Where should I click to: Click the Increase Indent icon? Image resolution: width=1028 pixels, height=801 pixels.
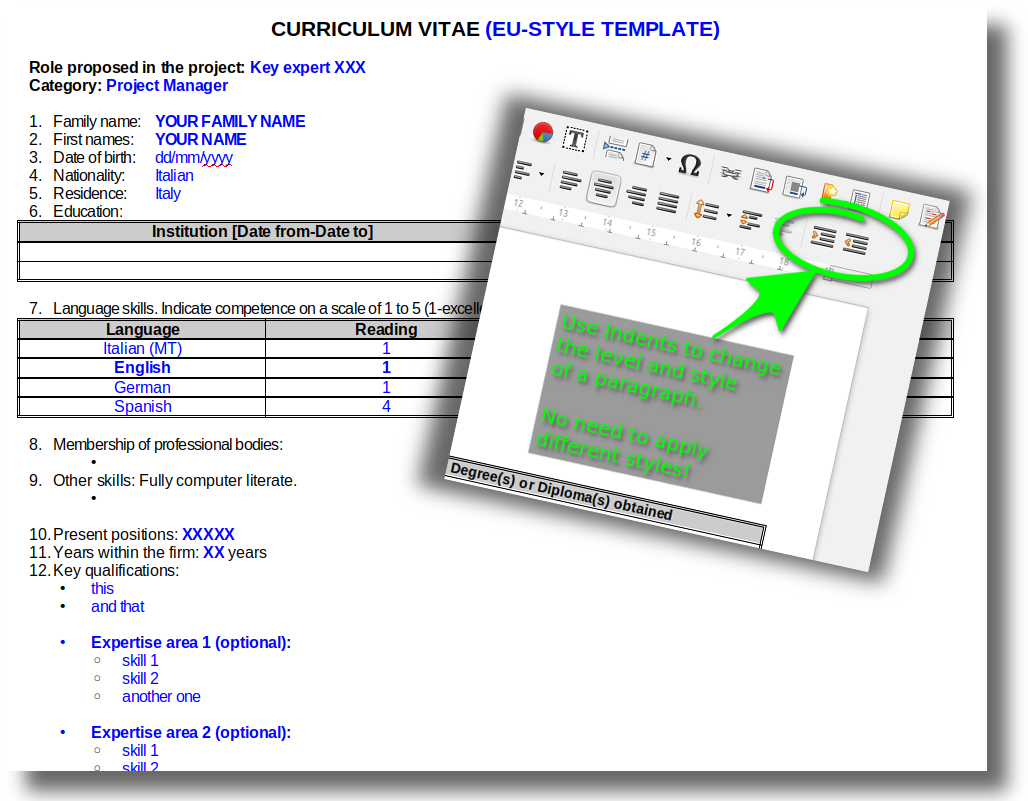pos(822,237)
